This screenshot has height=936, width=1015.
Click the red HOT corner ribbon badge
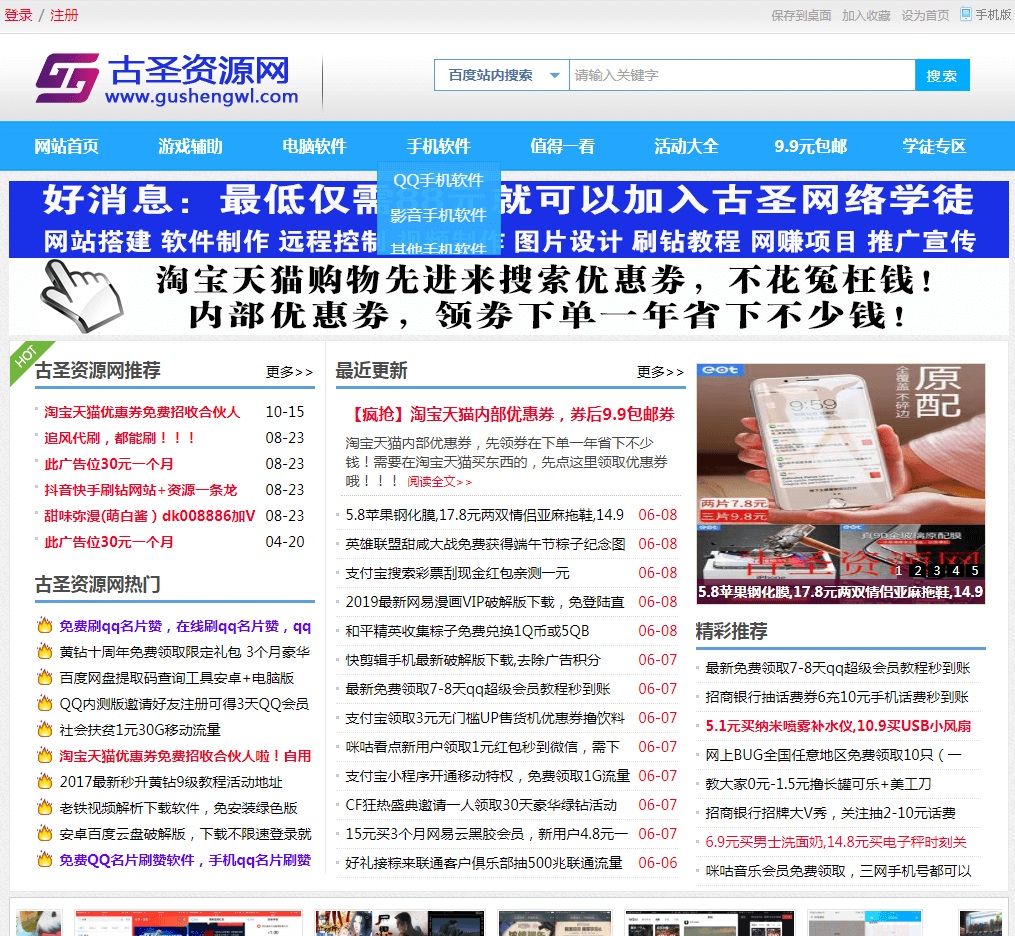click(24, 360)
